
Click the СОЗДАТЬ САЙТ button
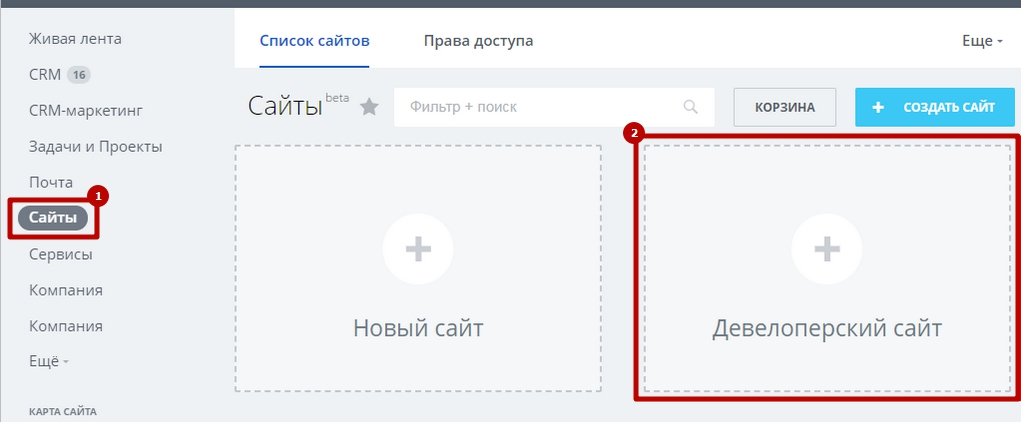coord(935,107)
